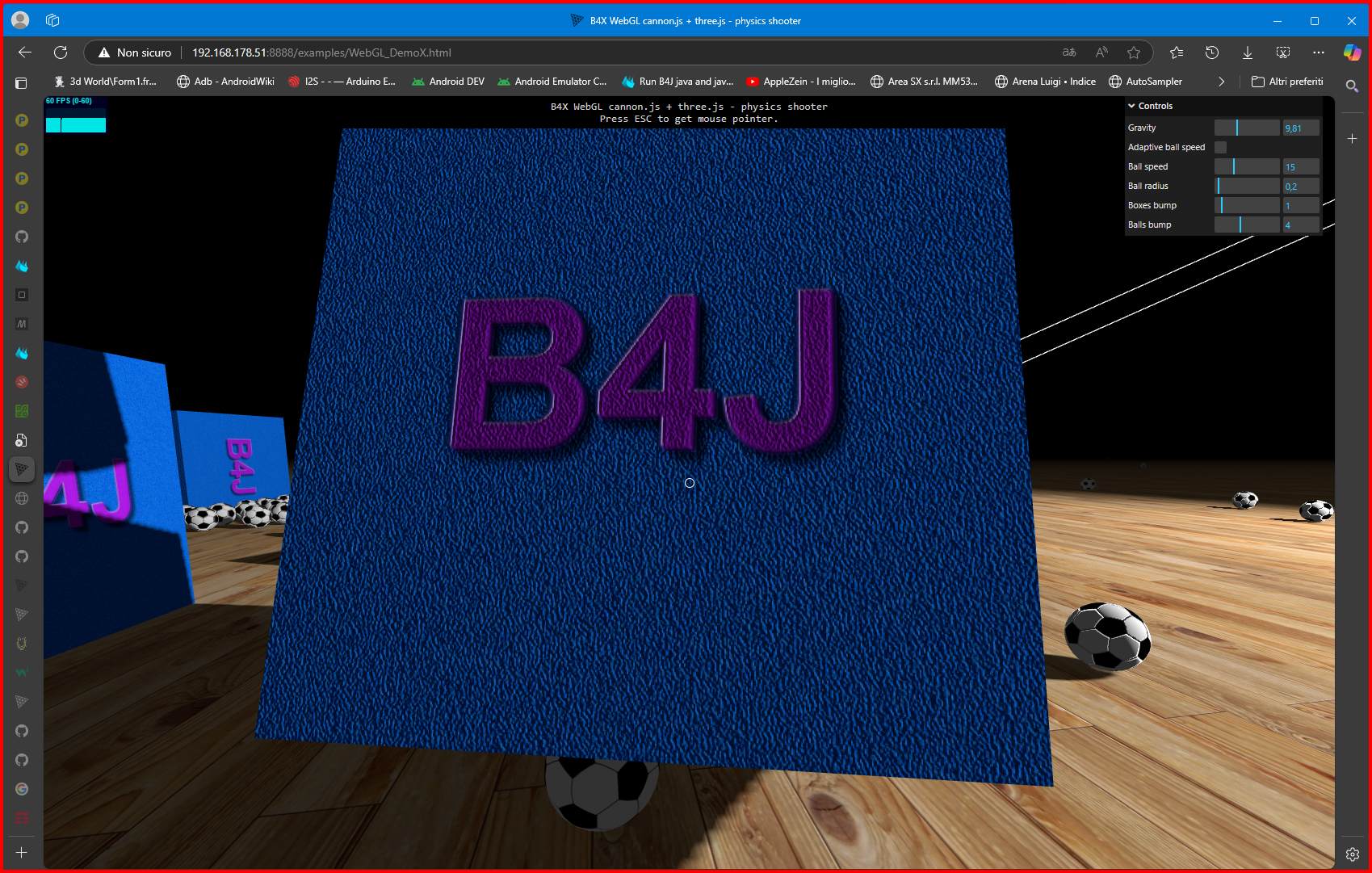The height and width of the screenshot is (873, 1372).
Task: Open the Area SX s.r.l. bookmark
Action: click(x=924, y=82)
